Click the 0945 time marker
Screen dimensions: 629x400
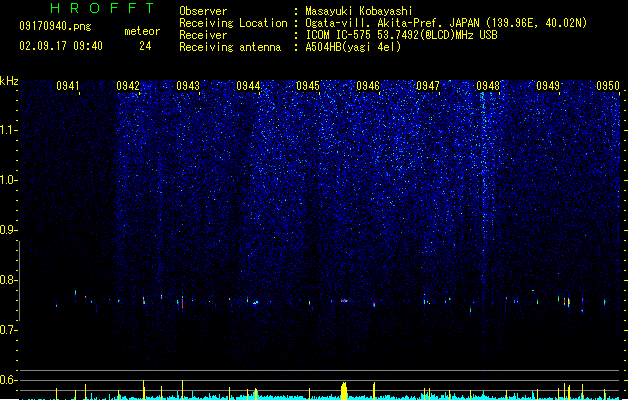pyautogui.click(x=308, y=86)
